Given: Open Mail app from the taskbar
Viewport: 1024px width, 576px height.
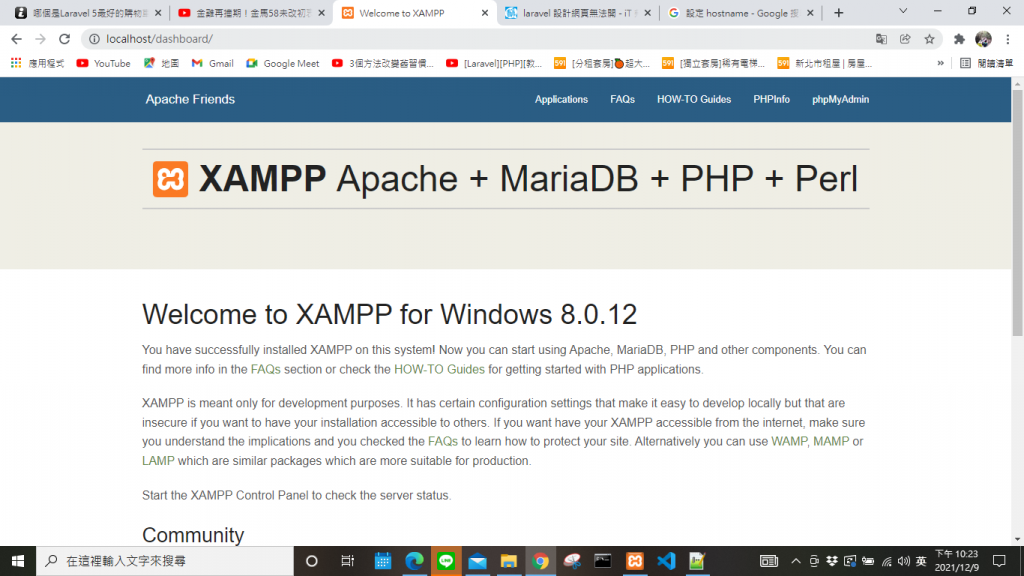Looking at the screenshot, I should coord(477,561).
